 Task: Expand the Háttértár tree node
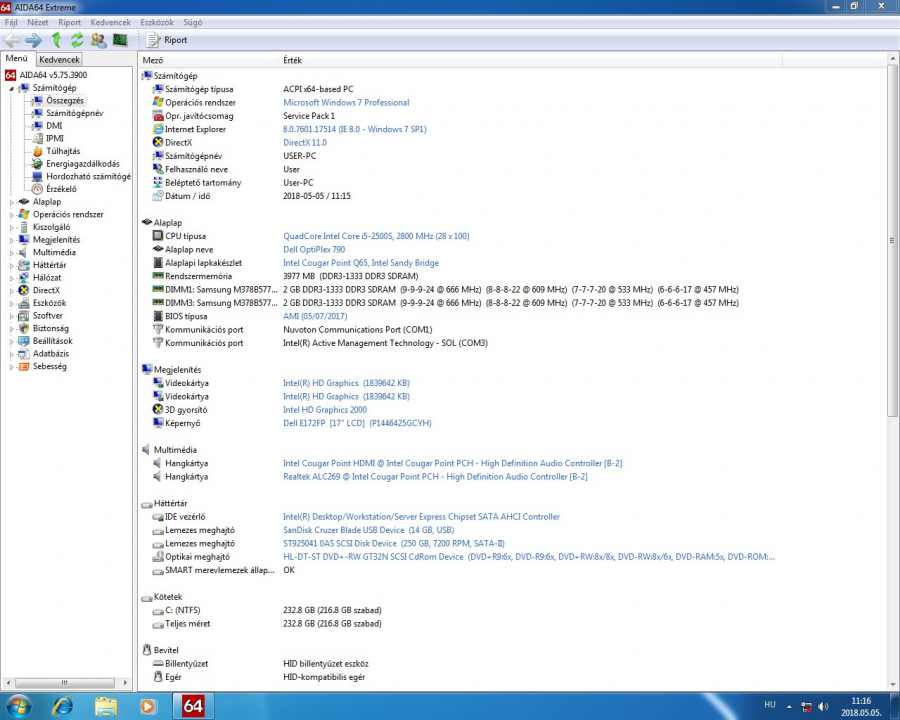click(11, 265)
